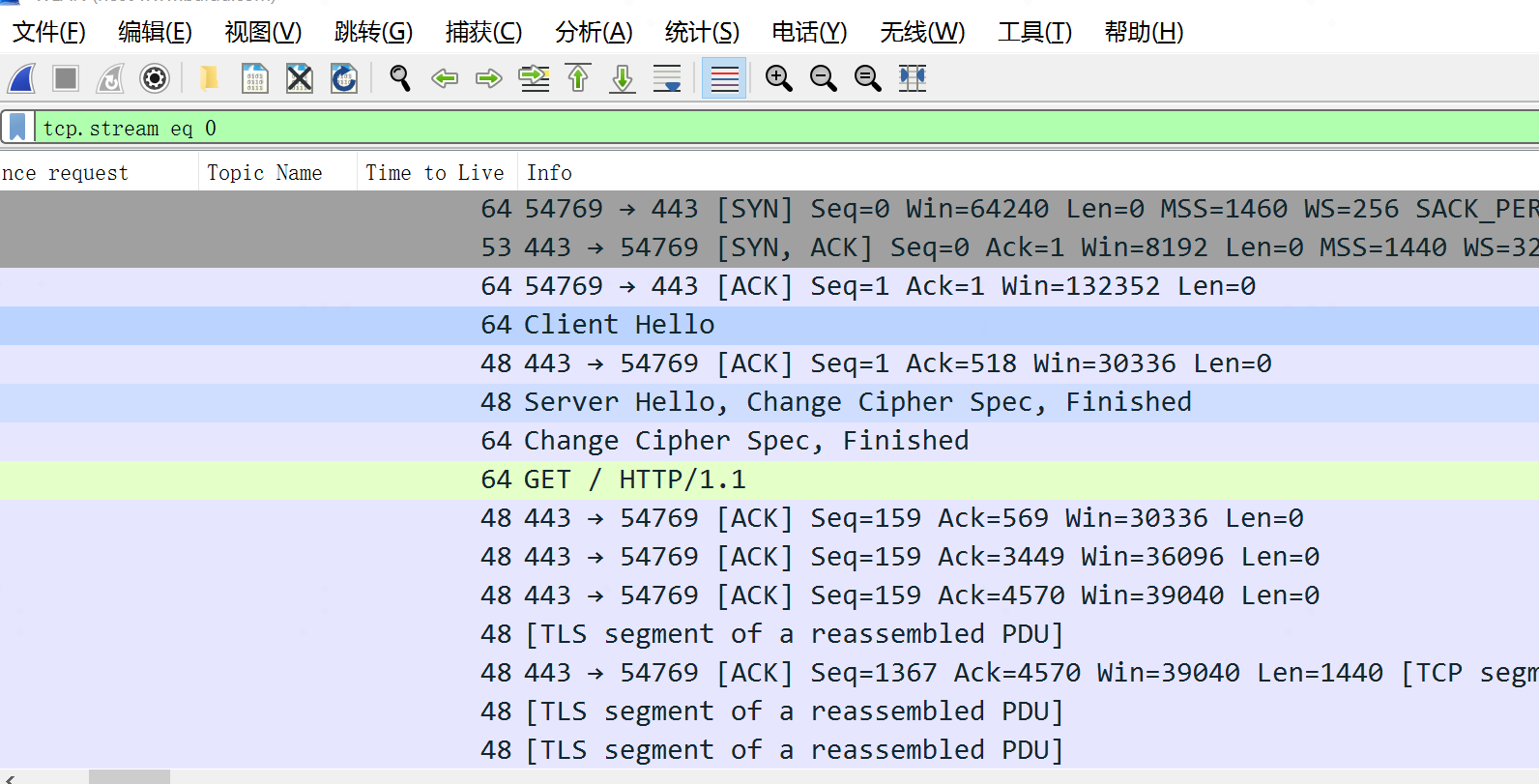Close the capture file with the X icon

[x=300, y=78]
